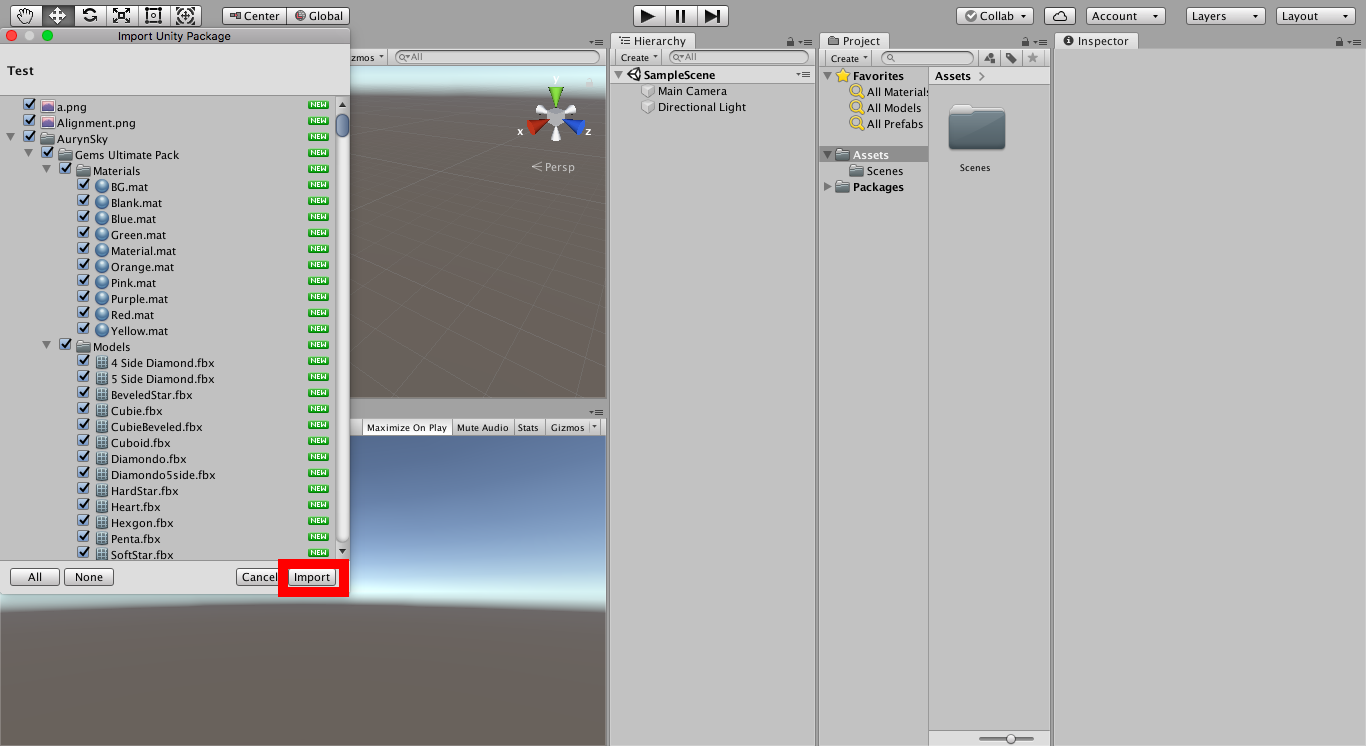The image size is (1366, 746).
Task: Select the Rotate tool
Action: tap(90, 16)
